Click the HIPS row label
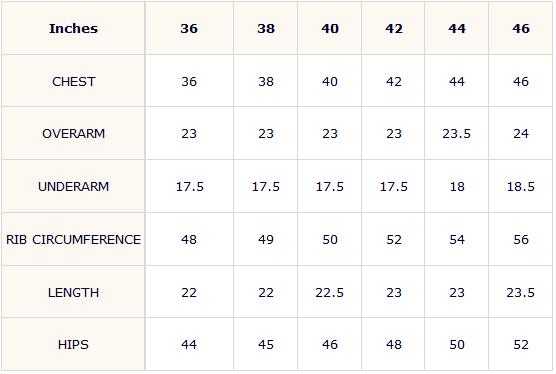 coord(73,344)
